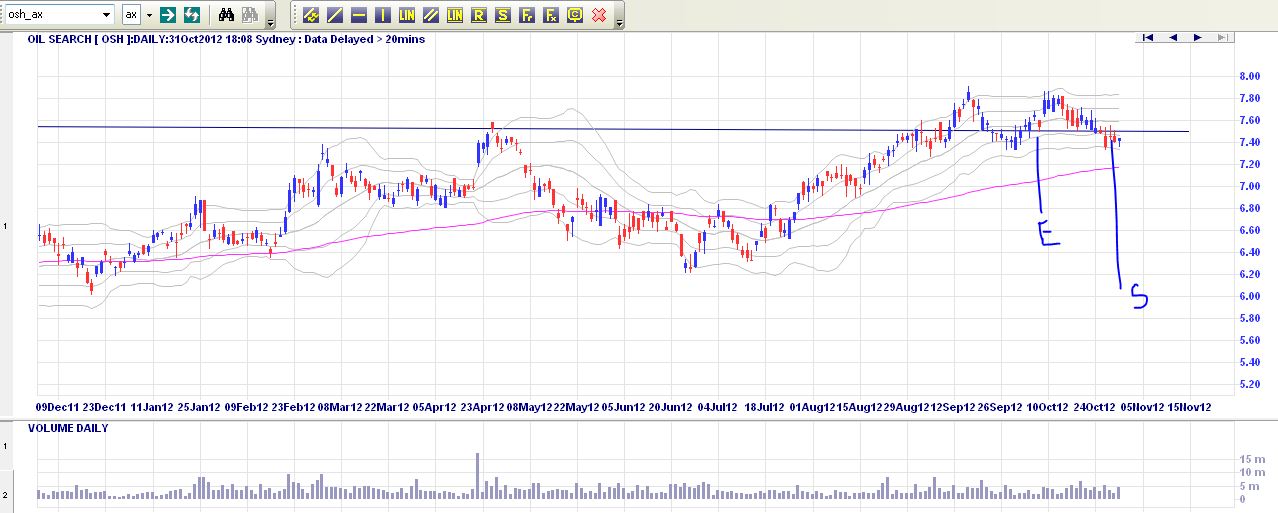Click the 5.20 price axis label
This screenshot has width=1278, height=513.
pyautogui.click(x=1249, y=384)
